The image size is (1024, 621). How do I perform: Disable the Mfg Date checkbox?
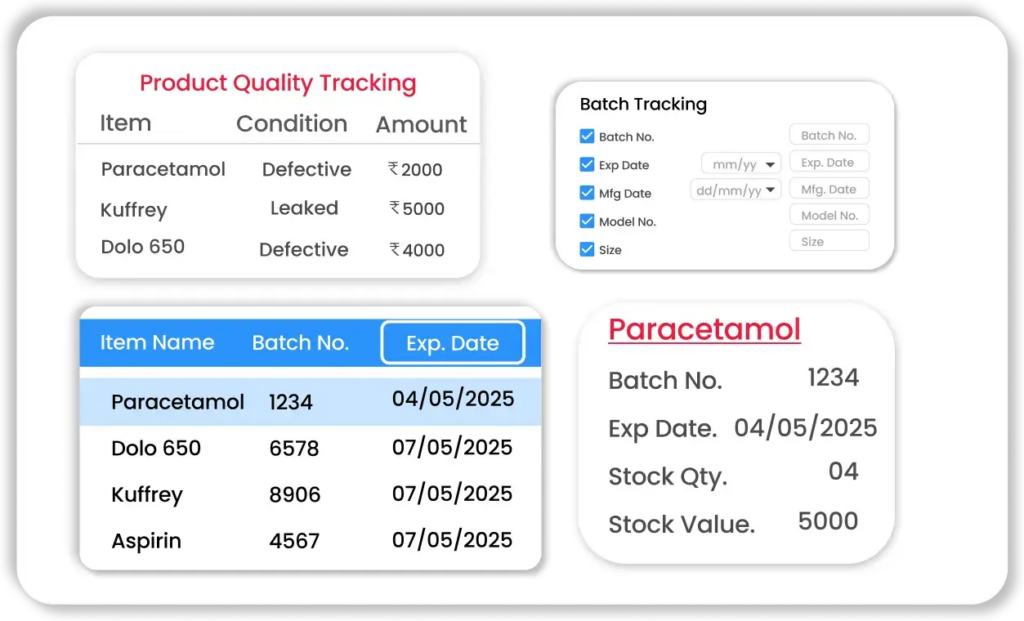point(587,193)
